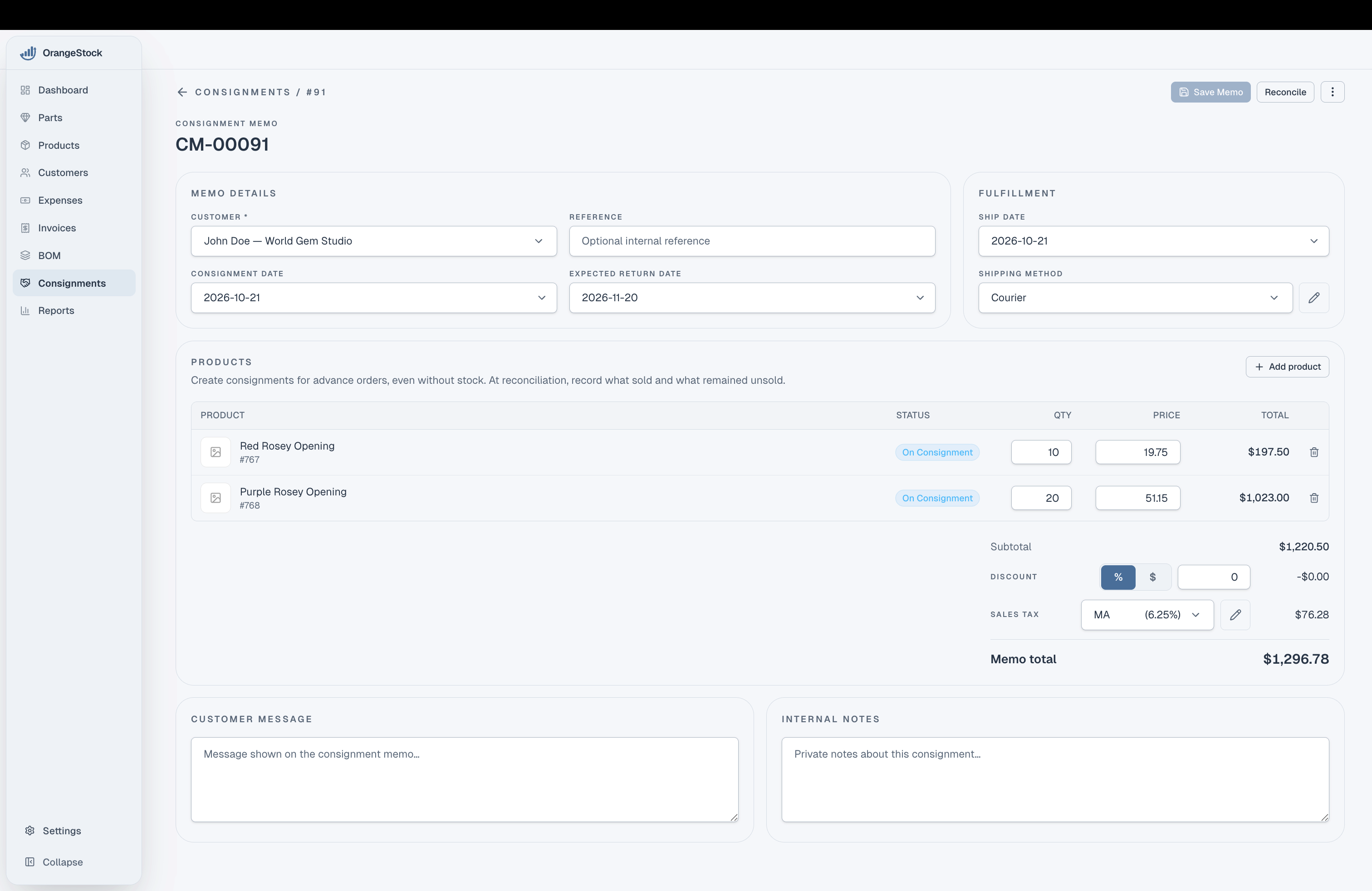Click Add product button

(1287, 367)
